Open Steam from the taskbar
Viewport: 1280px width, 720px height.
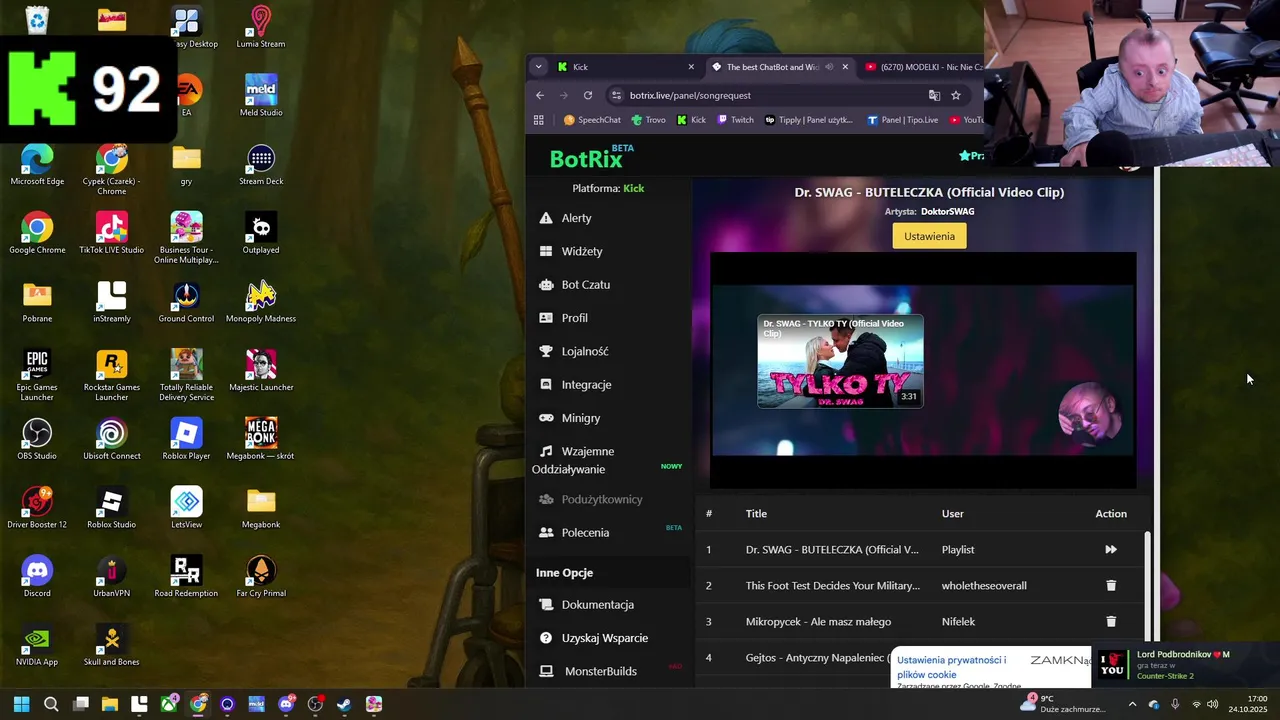345,704
